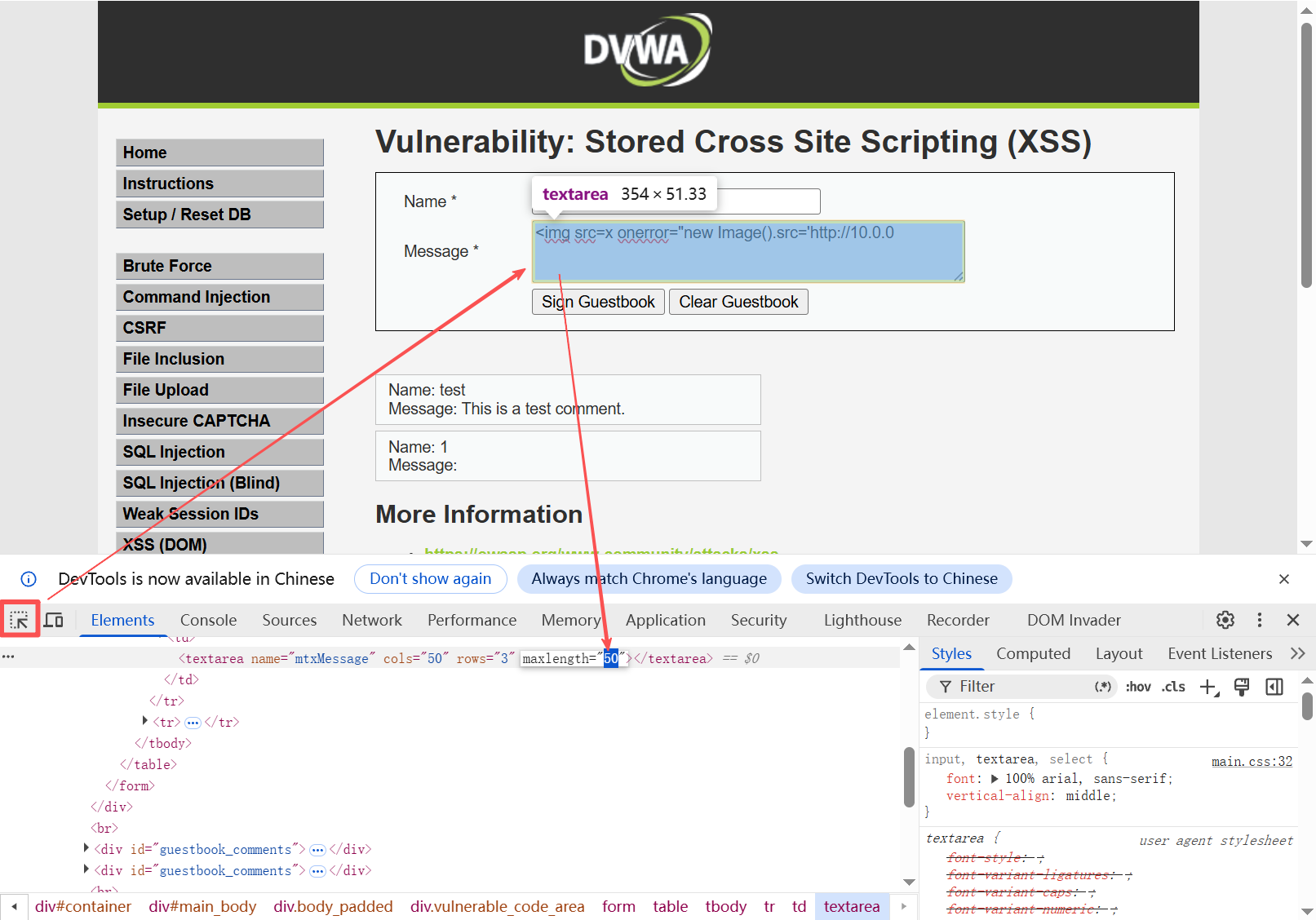Open the Memory tab

[x=571, y=620]
